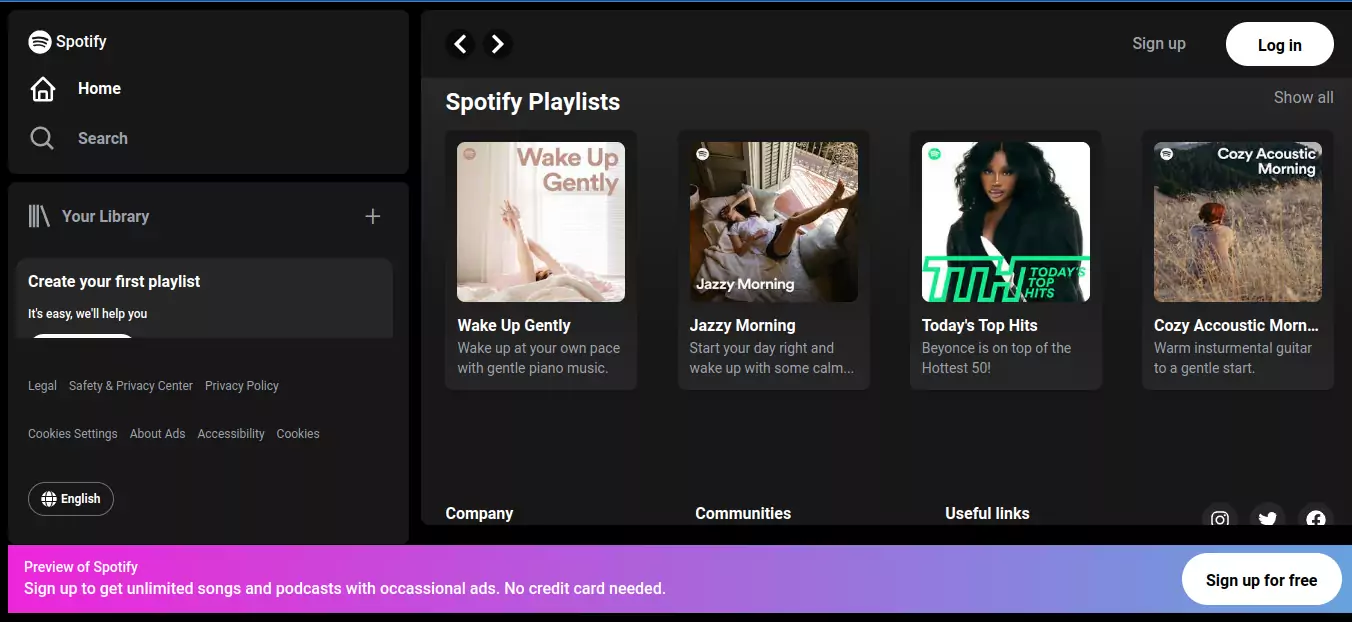Open the Accessibility page
Viewport: 1352px width, 622px height.
(230, 433)
